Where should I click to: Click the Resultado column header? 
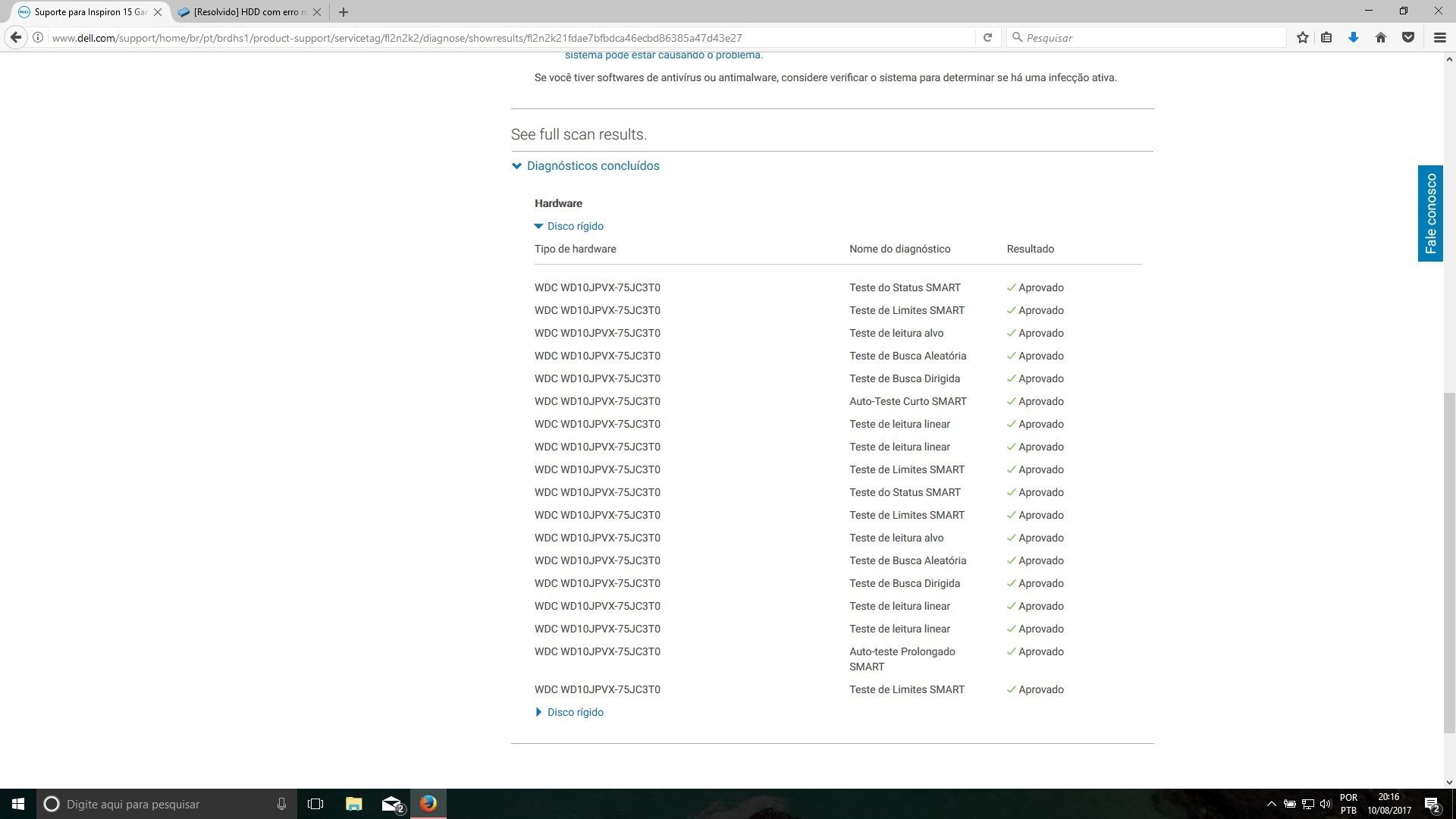pyautogui.click(x=1030, y=249)
